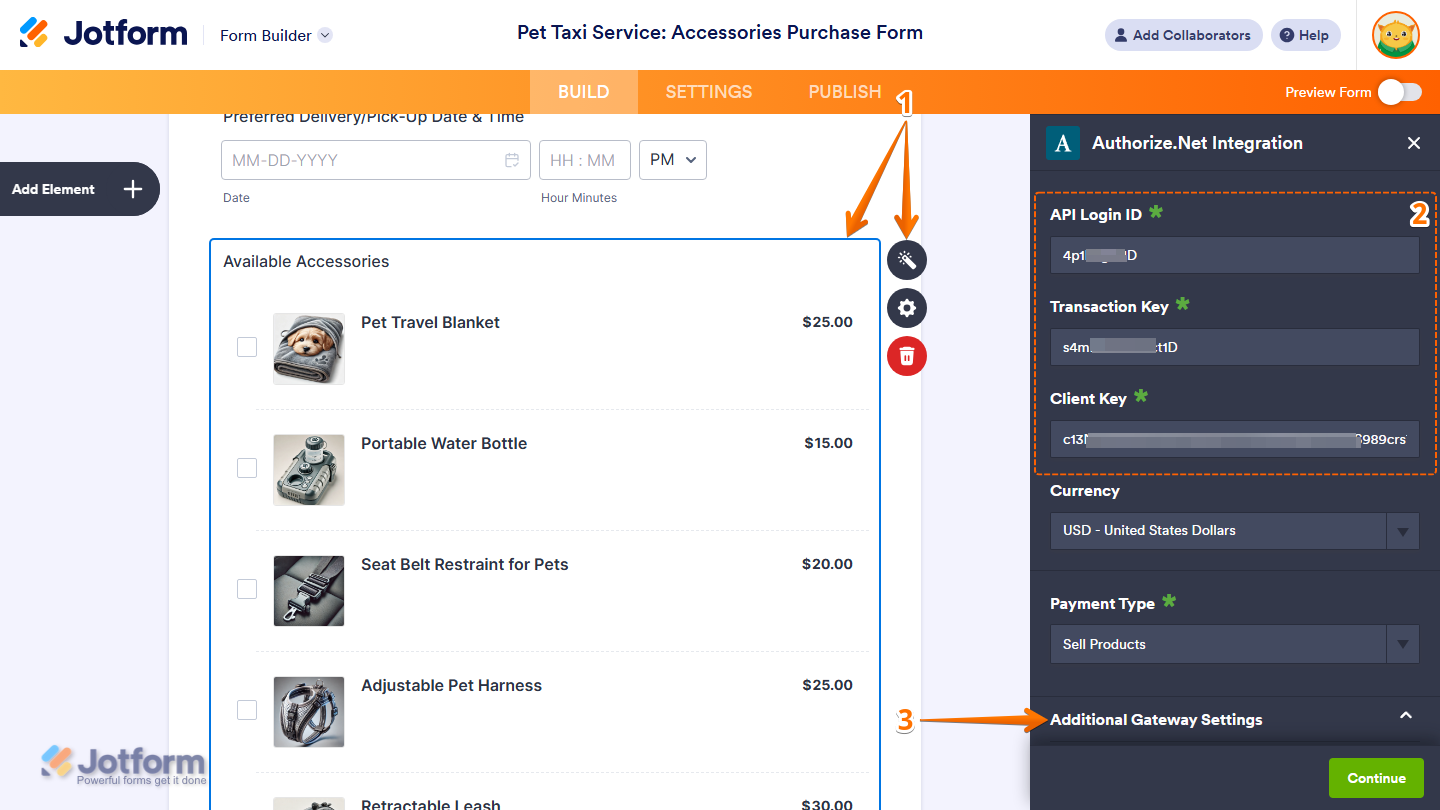Image resolution: width=1440 pixels, height=810 pixels.
Task: Open the calendar picker on the Date field
Action: [513, 160]
